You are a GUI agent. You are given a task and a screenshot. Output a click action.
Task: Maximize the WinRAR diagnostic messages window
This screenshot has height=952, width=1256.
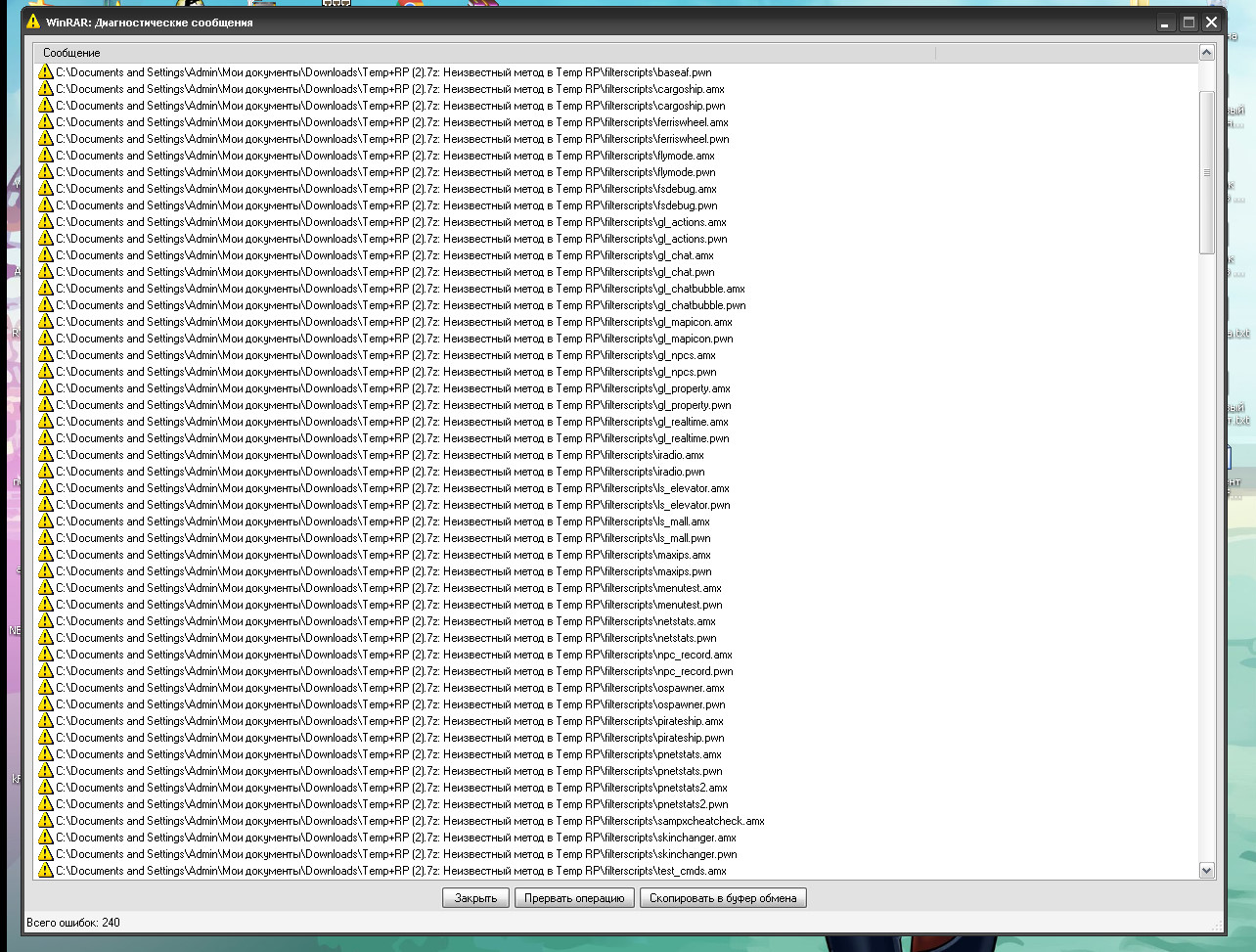(1189, 23)
